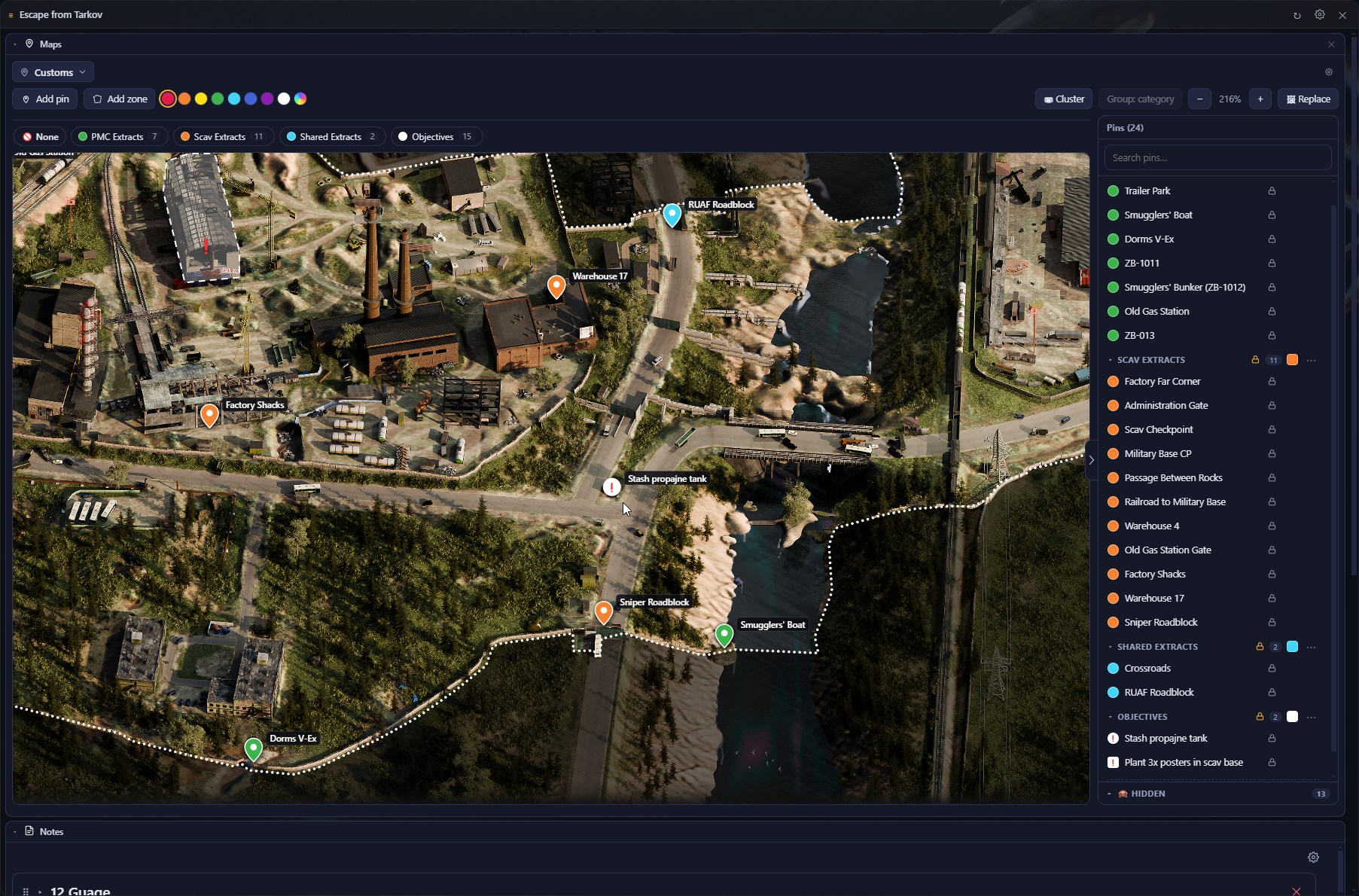Open the Maps panel settings icon
The width and height of the screenshot is (1359, 896).
tap(1328, 72)
